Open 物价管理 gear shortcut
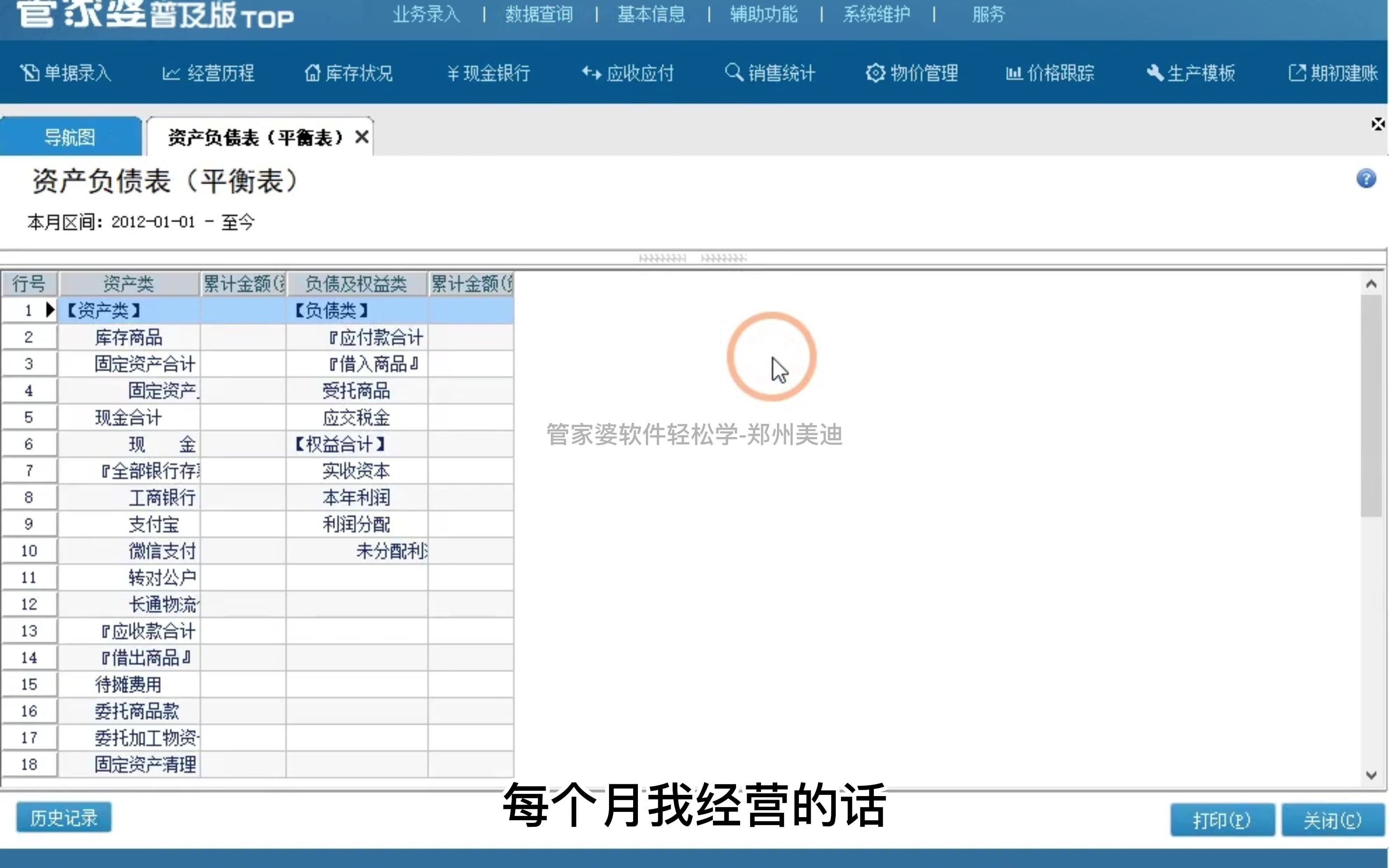1389x868 pixels. point(912,73)
